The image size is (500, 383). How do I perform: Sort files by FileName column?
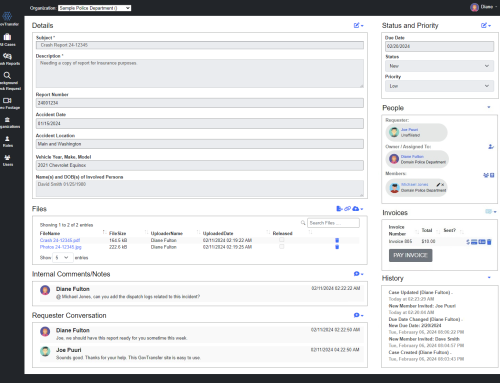[x=50, y=233]
